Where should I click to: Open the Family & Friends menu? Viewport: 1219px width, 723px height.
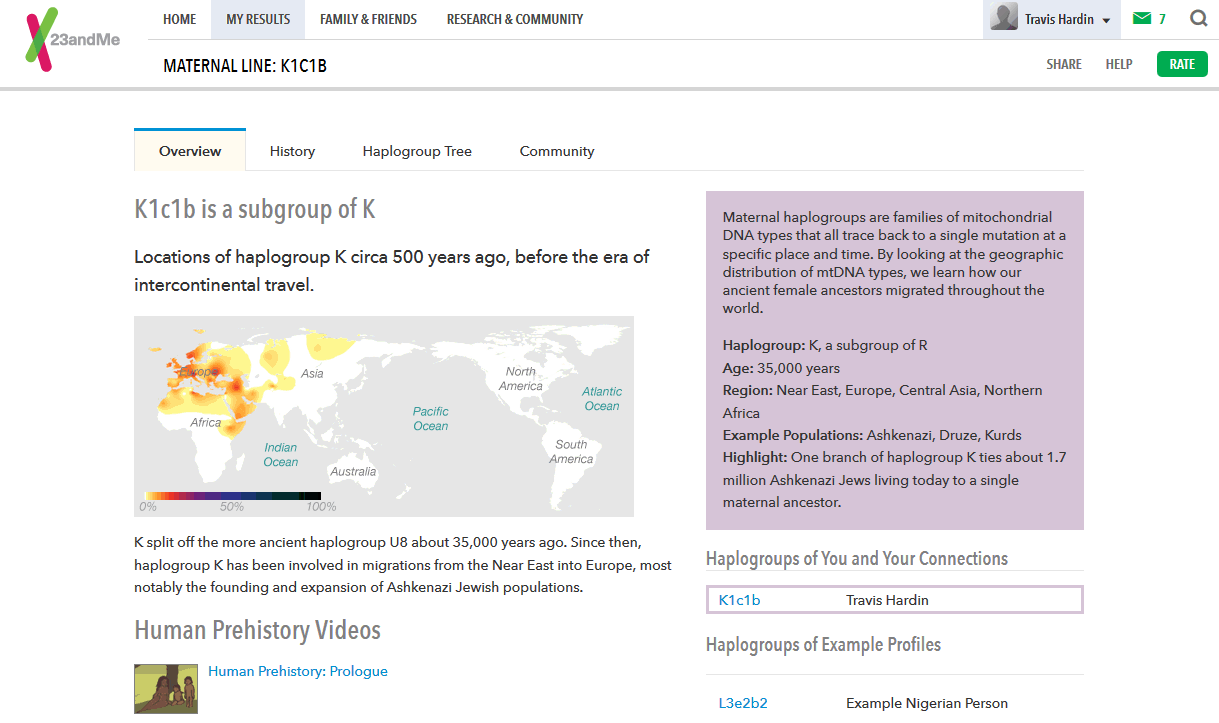(x=368, y=19)
